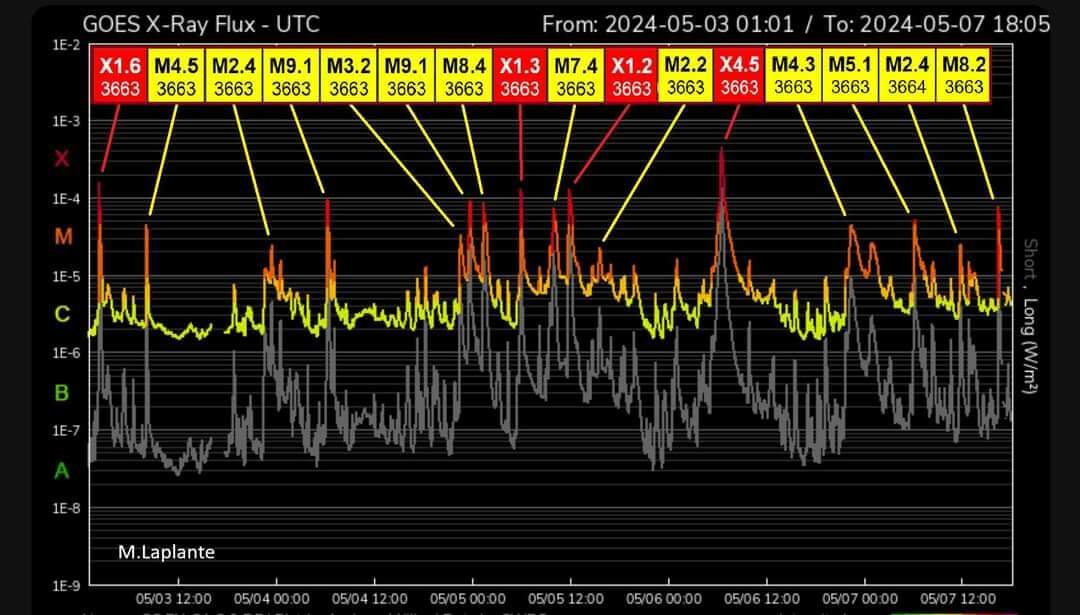1080x615 pixels.
Task: Select the red X1.2 flare label
Action: [x=631, y=76]
